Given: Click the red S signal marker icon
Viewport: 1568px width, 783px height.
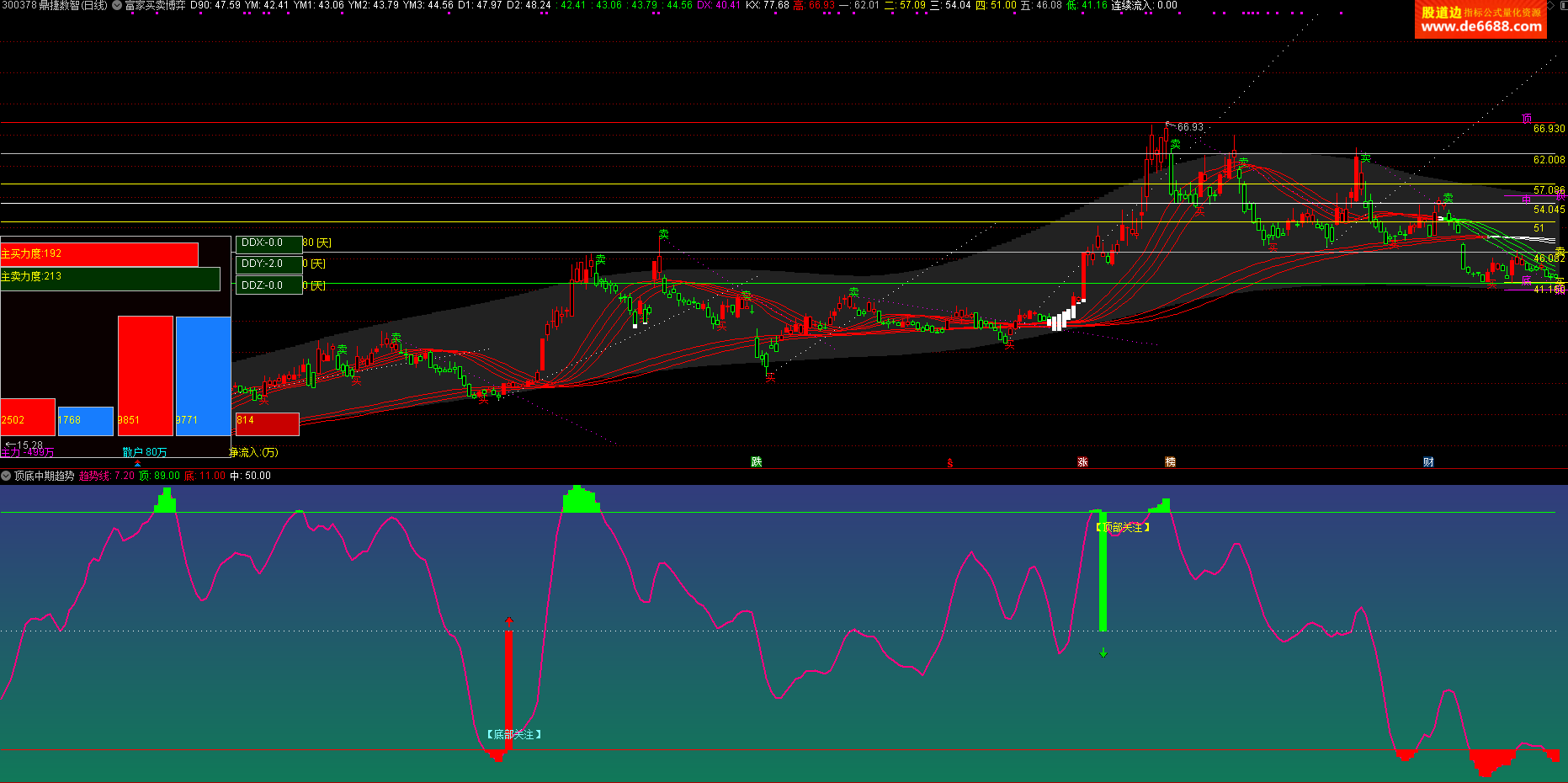Looking at the screenshot, I should pyautogui.click(x=950, y=463).
